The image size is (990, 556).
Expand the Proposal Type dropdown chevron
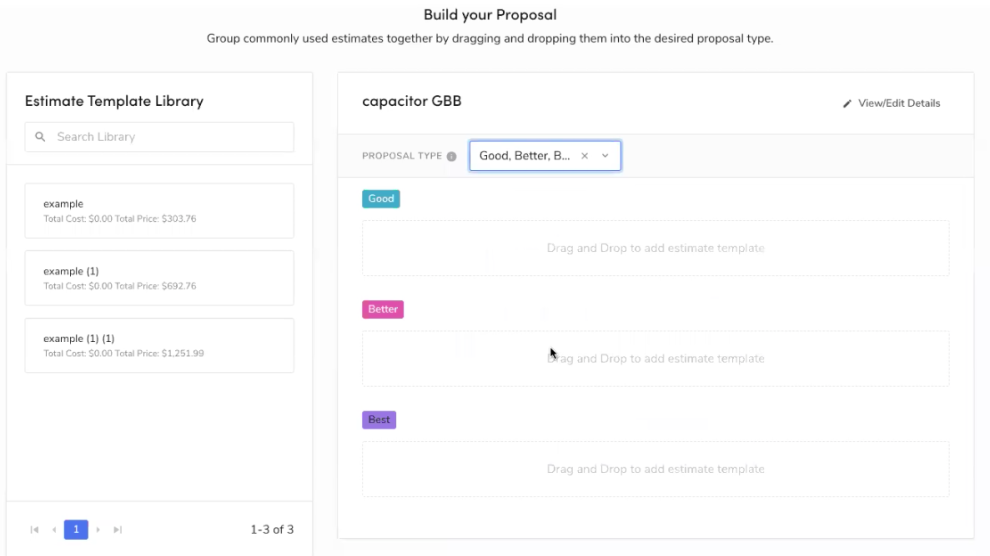[605, 156]
